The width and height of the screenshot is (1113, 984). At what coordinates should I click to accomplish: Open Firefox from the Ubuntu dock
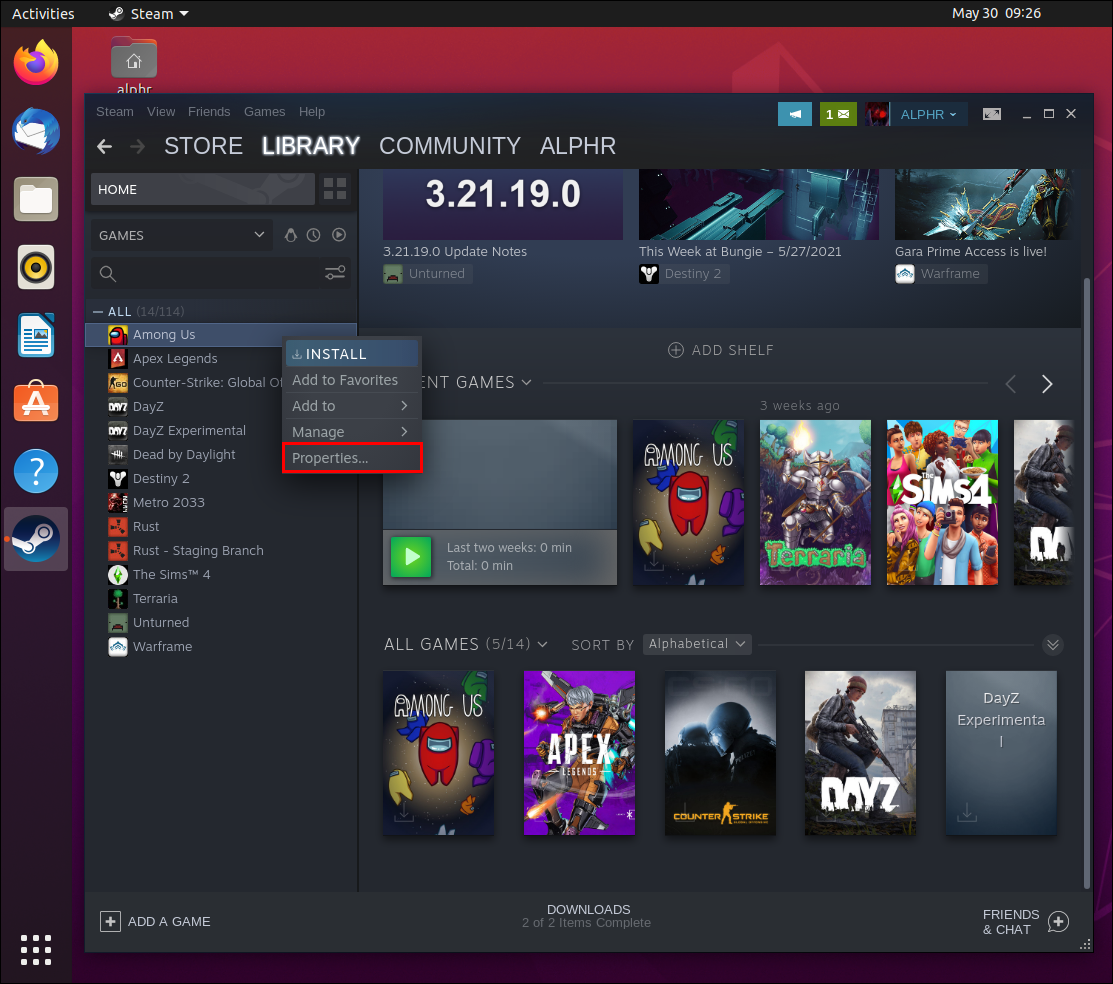(x=35, y=62)
